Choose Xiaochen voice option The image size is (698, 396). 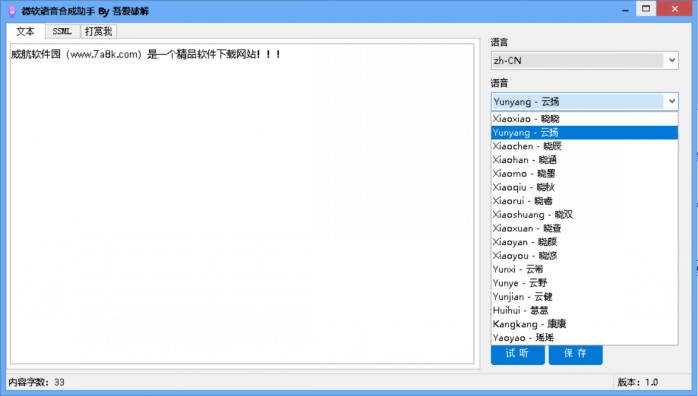click(x=584, y=146)
